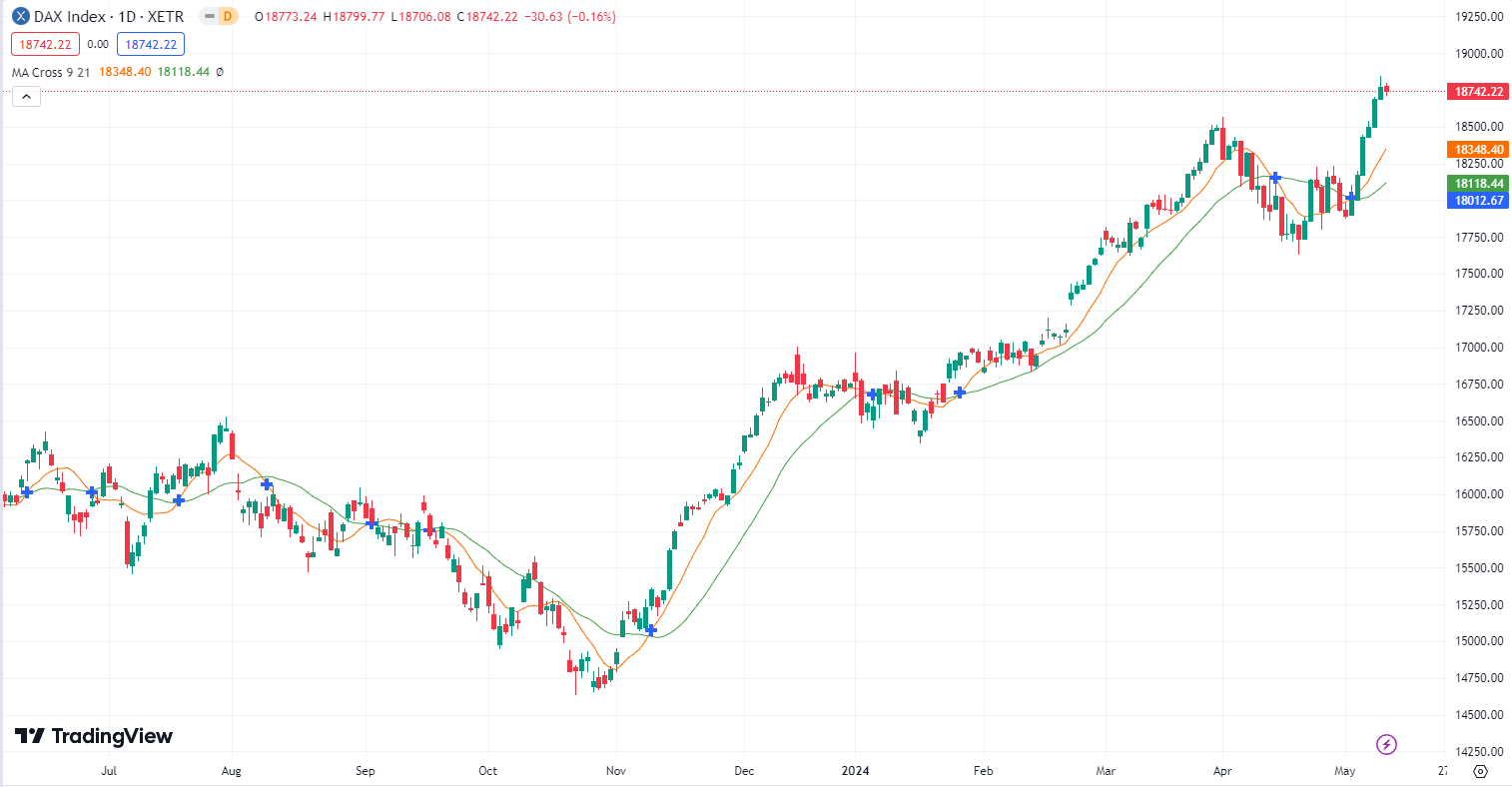Image resolution: width=1512 pixels, height=787 pixels.
Task: Click the May label on time axis
Action: pos(1345,771)
